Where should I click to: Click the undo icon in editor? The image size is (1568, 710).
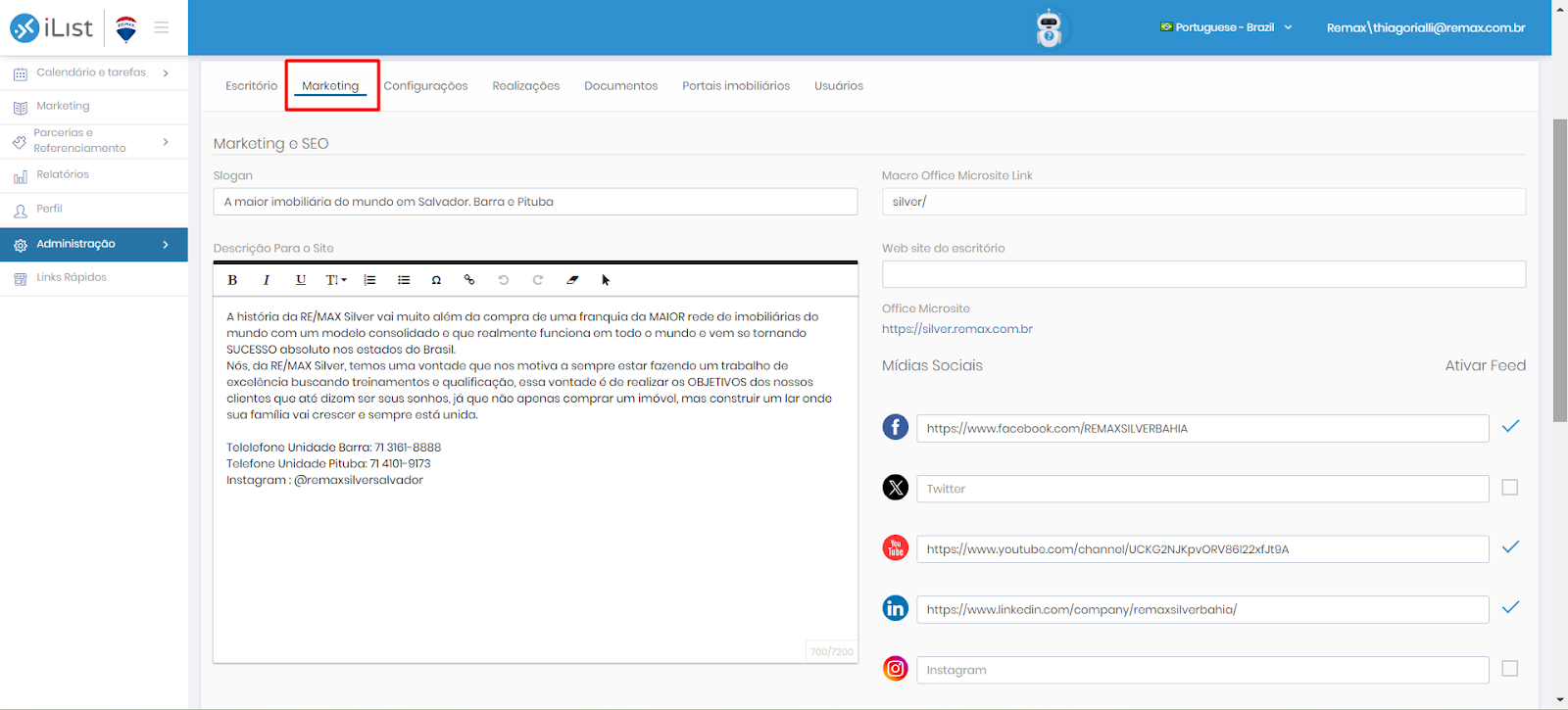pos(504,280)
